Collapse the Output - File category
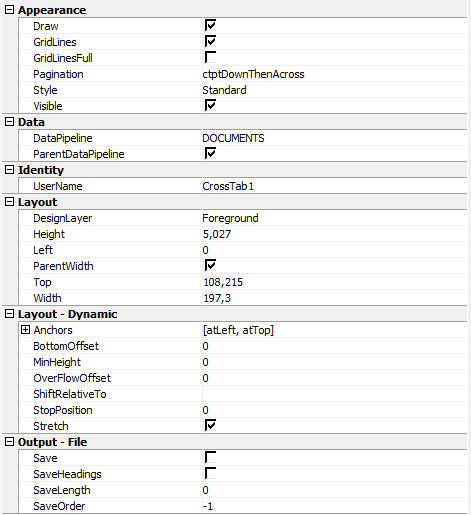The height and width of the screenshot is (515, 471). pyautogui.click(x=9, y=442)
